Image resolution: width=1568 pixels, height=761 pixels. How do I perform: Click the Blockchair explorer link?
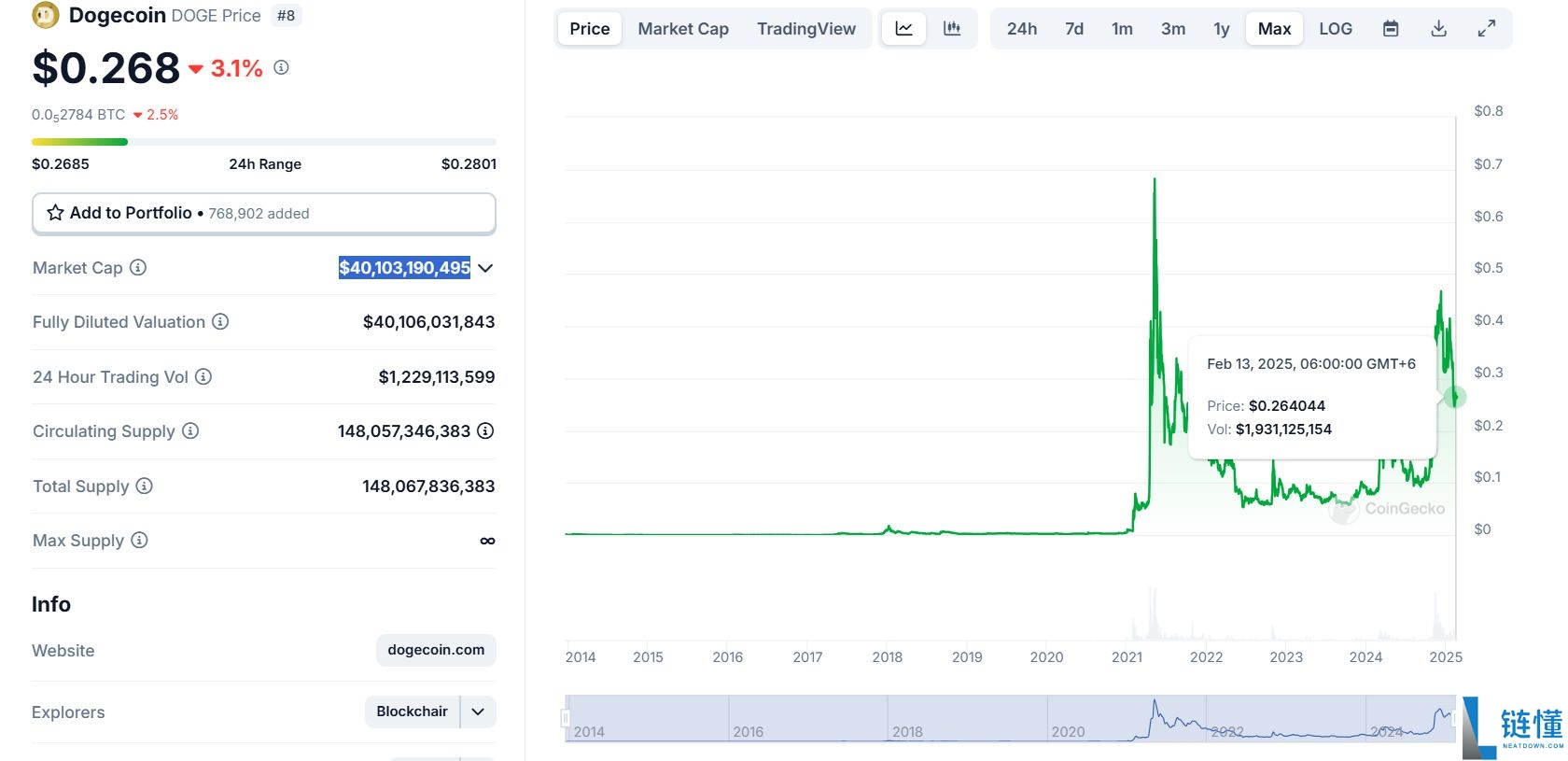[412, 712]
